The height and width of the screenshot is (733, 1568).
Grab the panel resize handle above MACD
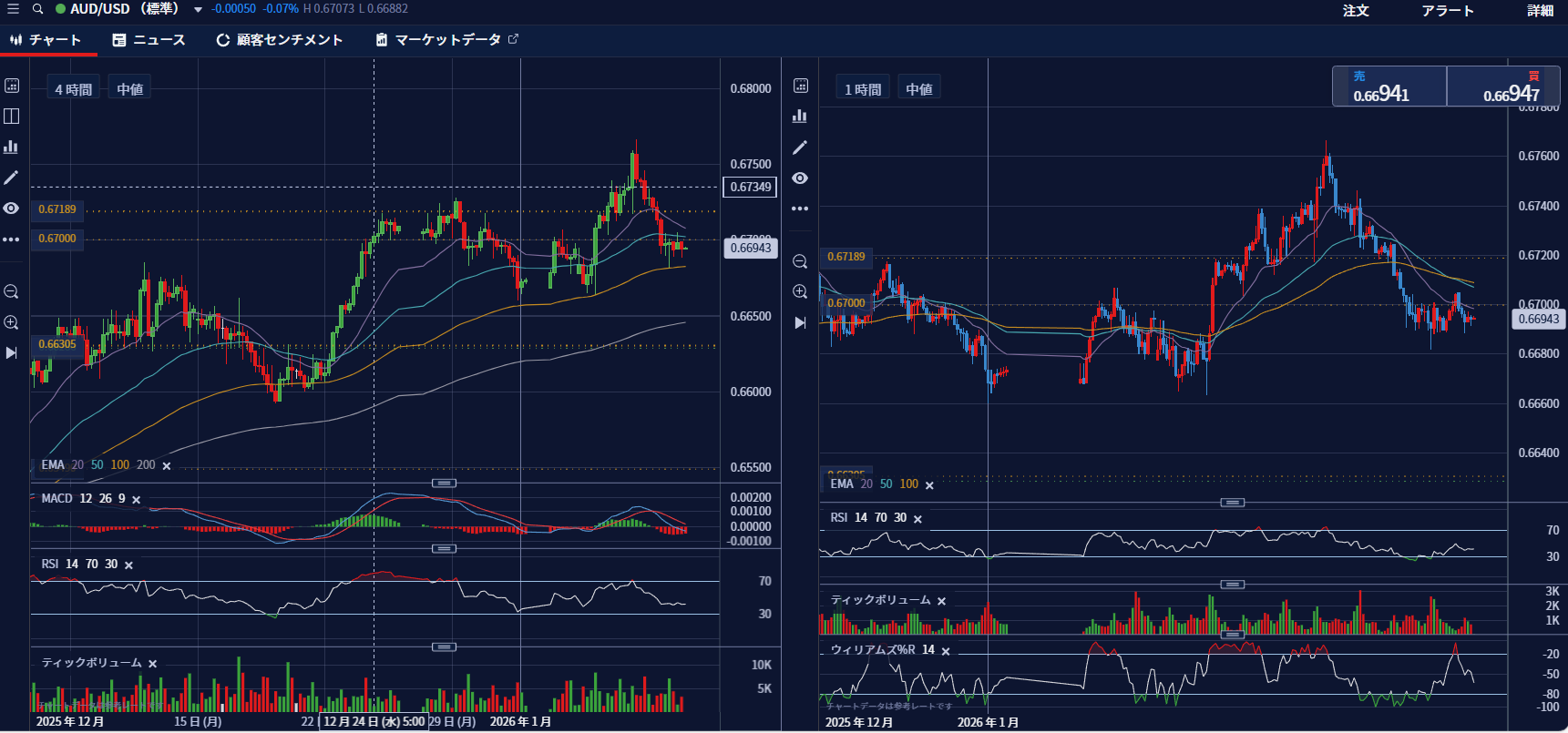tap(444, 483)
